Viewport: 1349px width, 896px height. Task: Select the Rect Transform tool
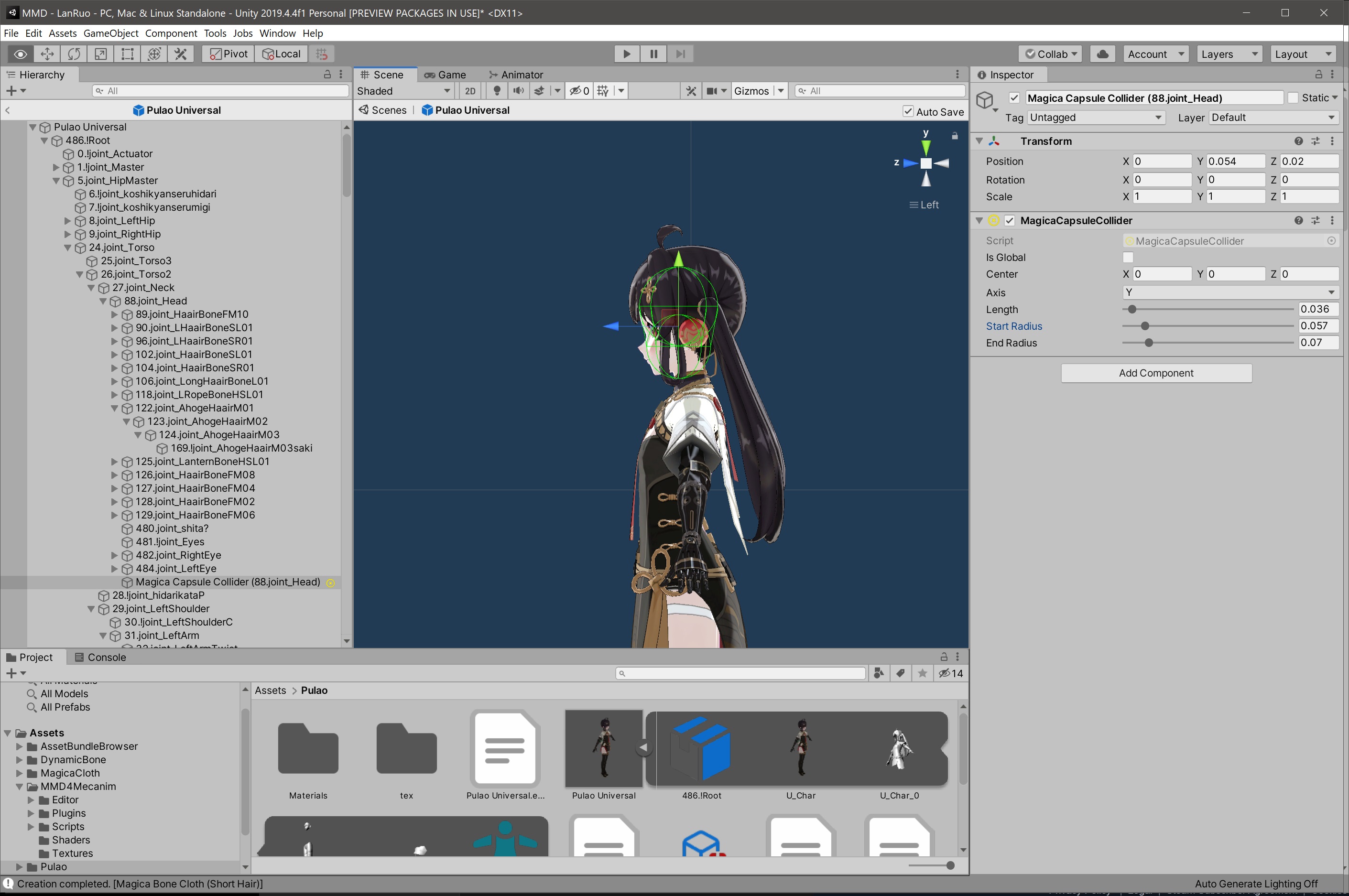pyautogui.click(x=128, y=54)
